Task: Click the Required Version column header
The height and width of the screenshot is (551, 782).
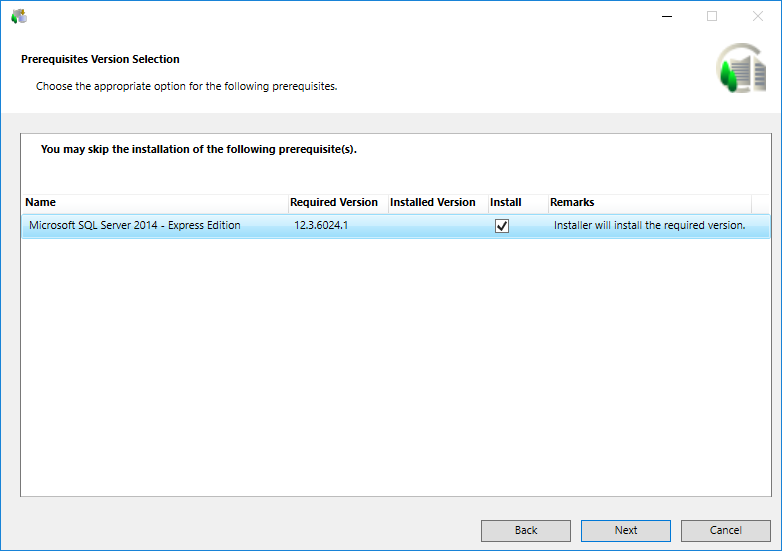Action: (x=335, y=202)
